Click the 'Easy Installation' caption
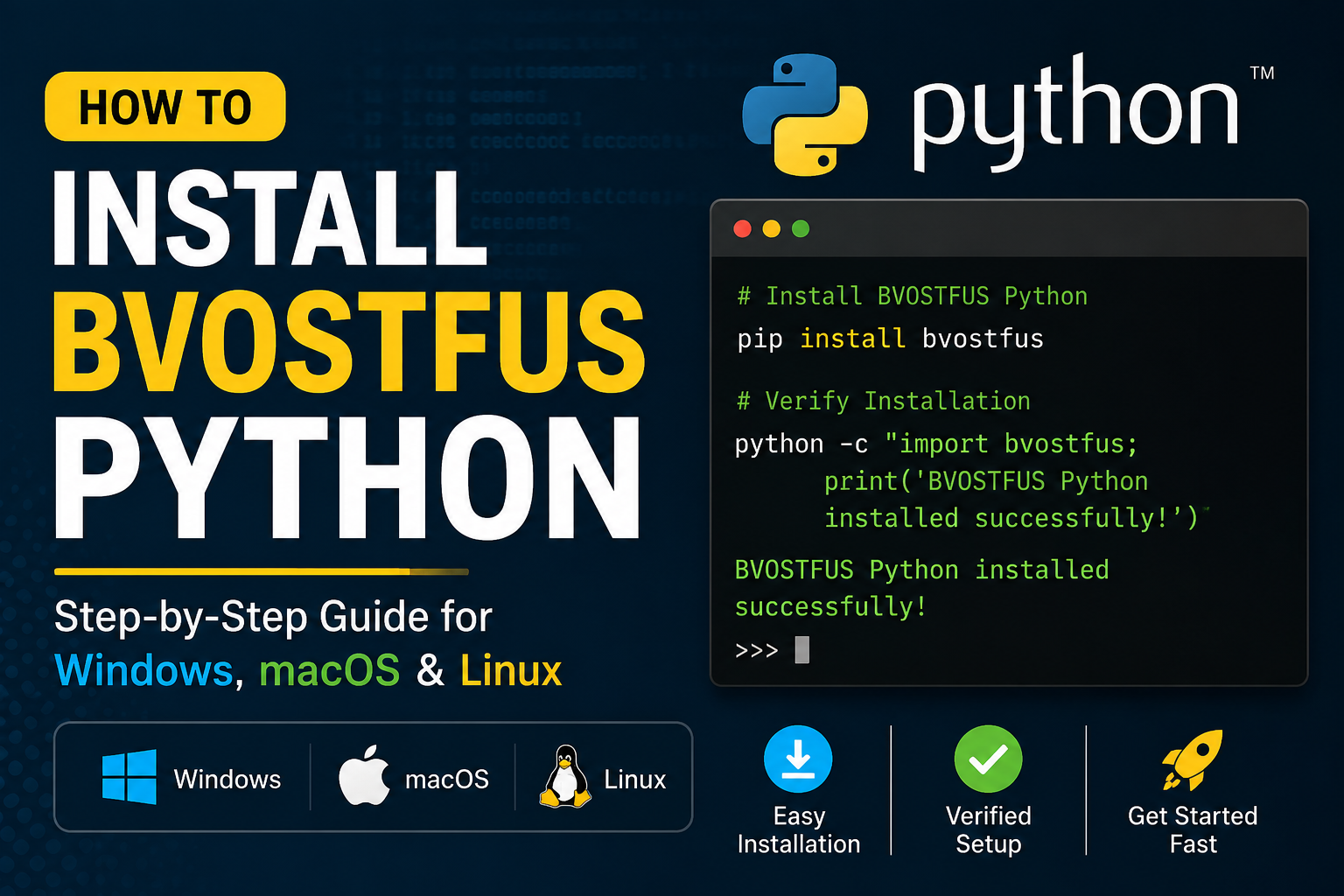Viewport: 1344px width, 896px height. pos(799,829)
